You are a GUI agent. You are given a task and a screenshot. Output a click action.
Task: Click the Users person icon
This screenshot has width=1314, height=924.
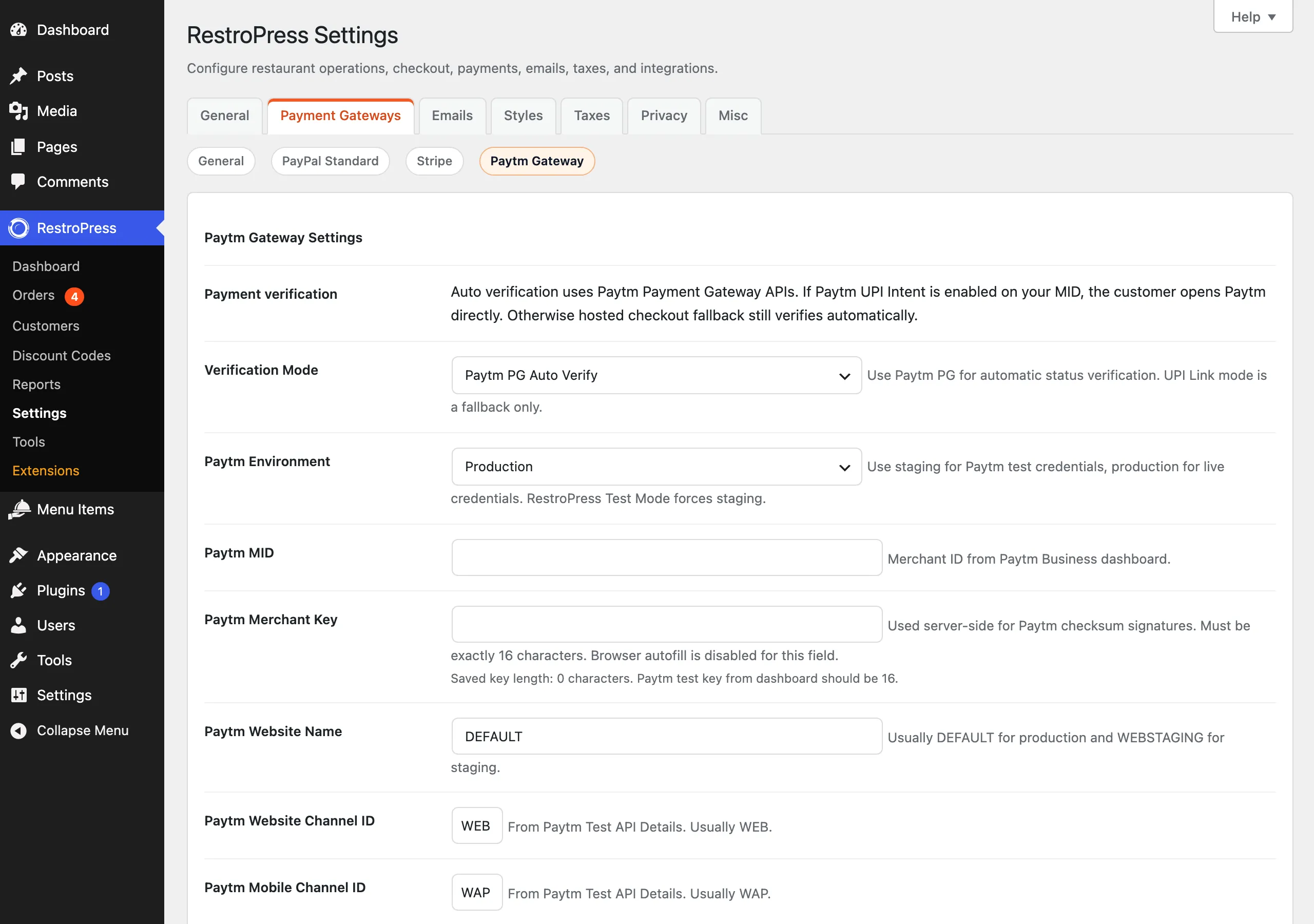click(18, 625)
